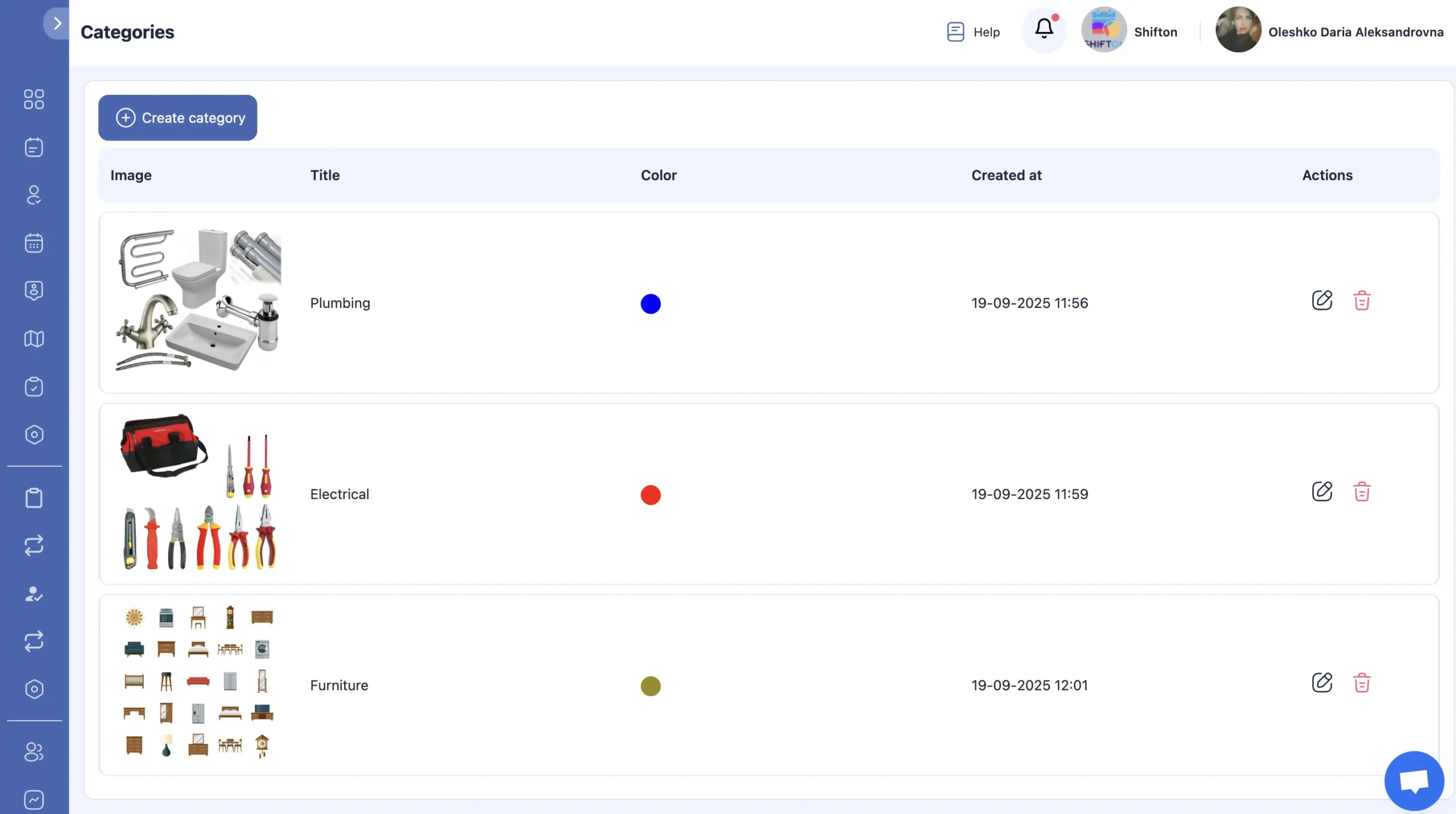
Task: Open the live chat bubble
Action: click(1414, 781)
